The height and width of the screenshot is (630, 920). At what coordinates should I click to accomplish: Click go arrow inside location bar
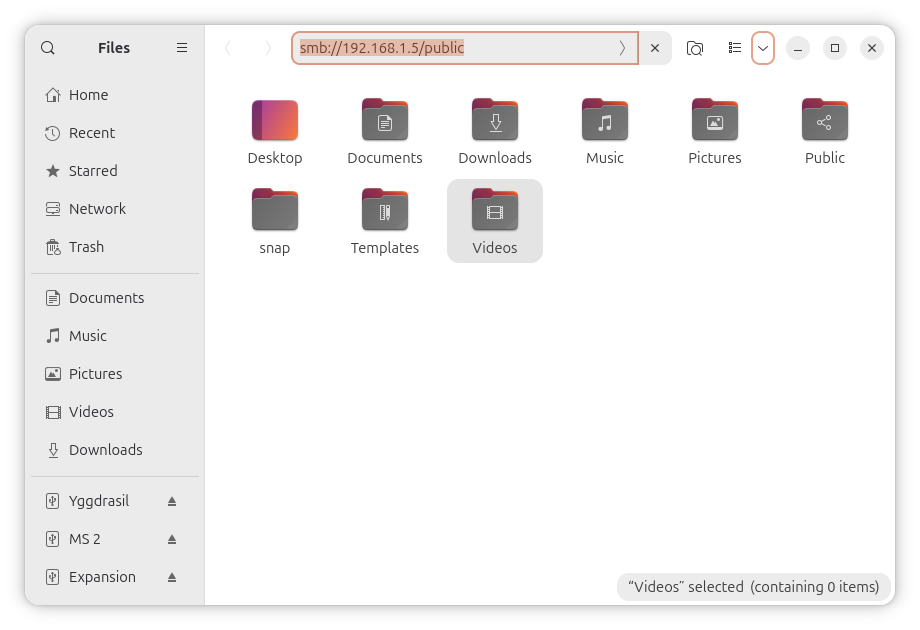(622, 48)
